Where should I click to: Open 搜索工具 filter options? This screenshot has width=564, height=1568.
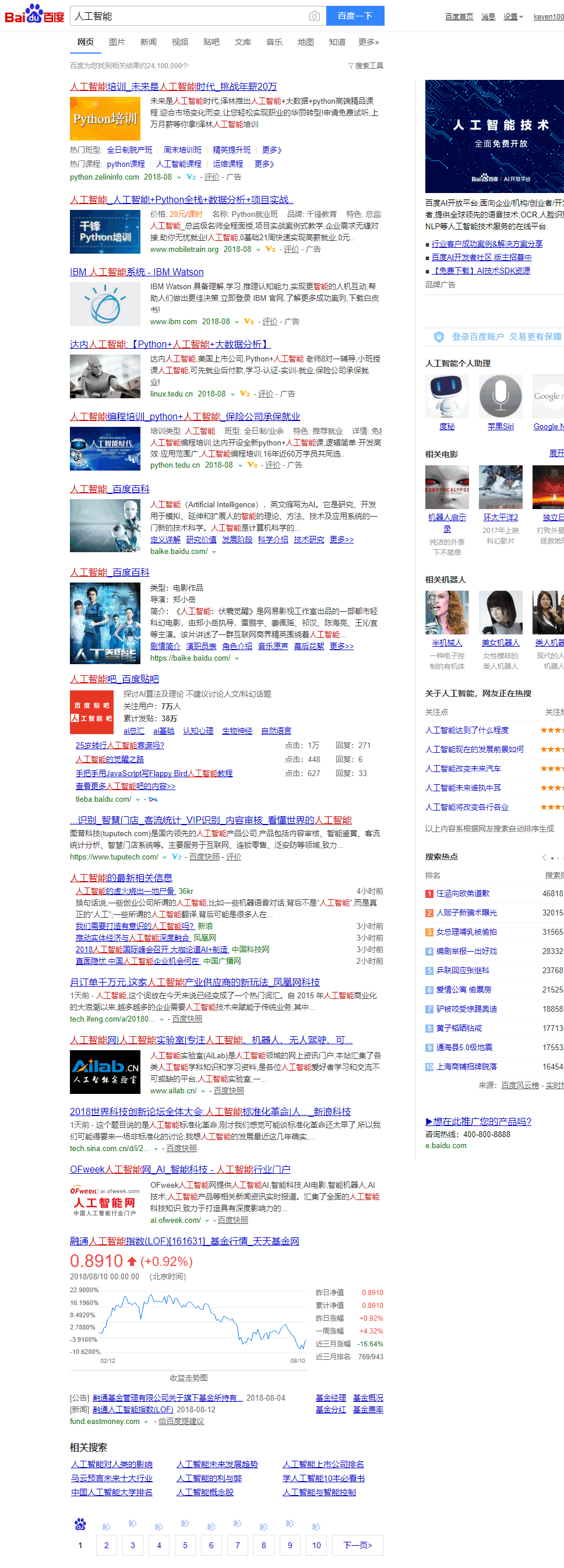pos(365,66)
